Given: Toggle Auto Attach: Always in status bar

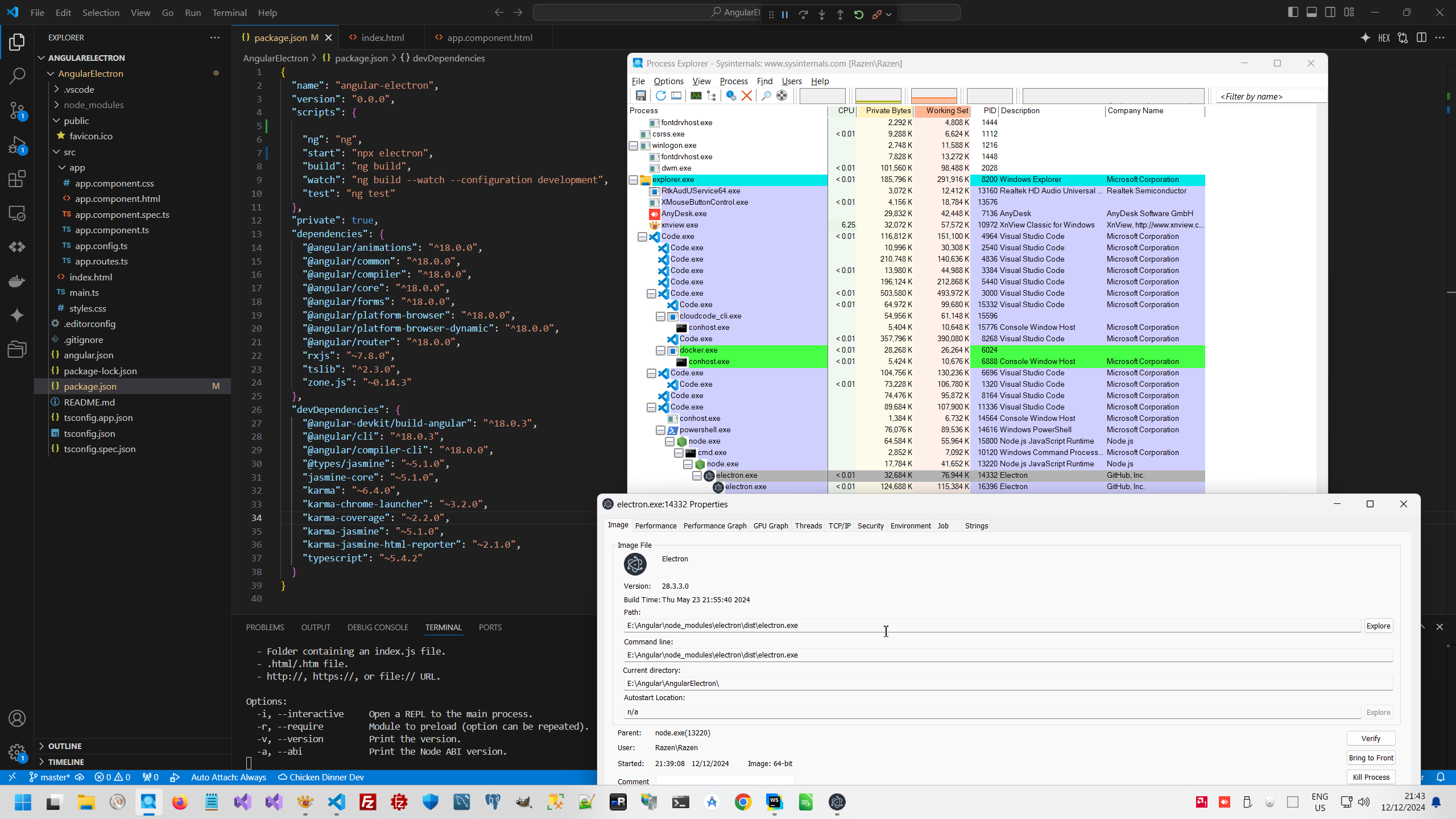Looking at the screenshot, I should [228, 777].
